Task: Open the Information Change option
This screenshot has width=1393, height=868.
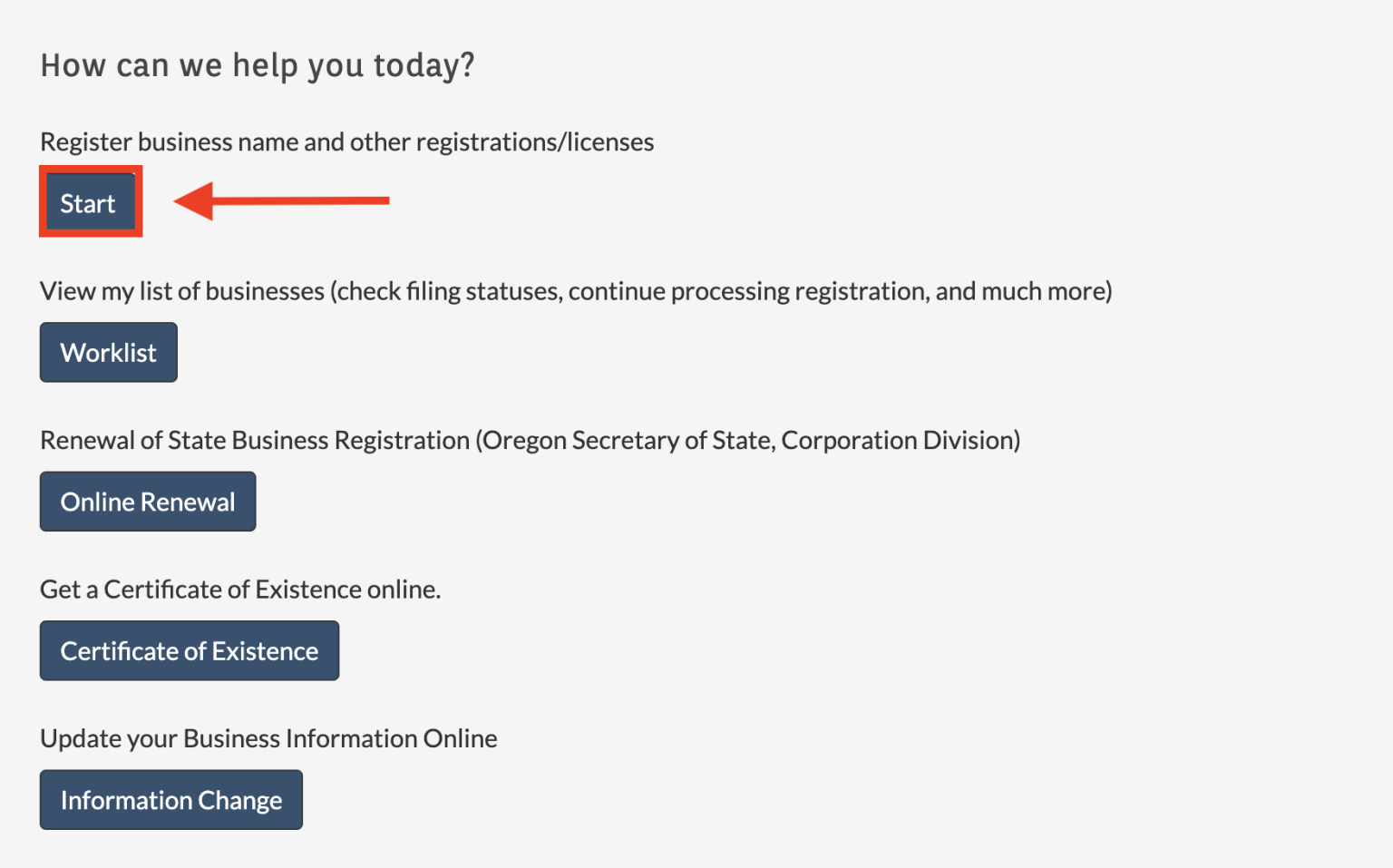Action: pos(170,800)
